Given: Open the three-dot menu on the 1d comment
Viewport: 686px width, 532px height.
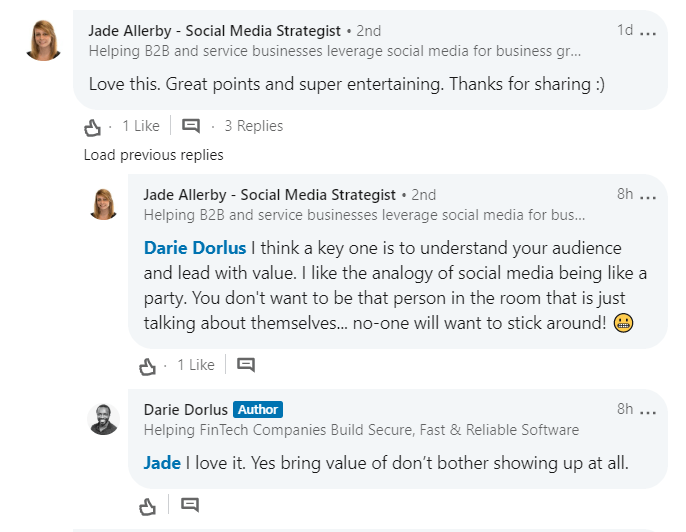Looking at the screenshot, I should 648,33.
